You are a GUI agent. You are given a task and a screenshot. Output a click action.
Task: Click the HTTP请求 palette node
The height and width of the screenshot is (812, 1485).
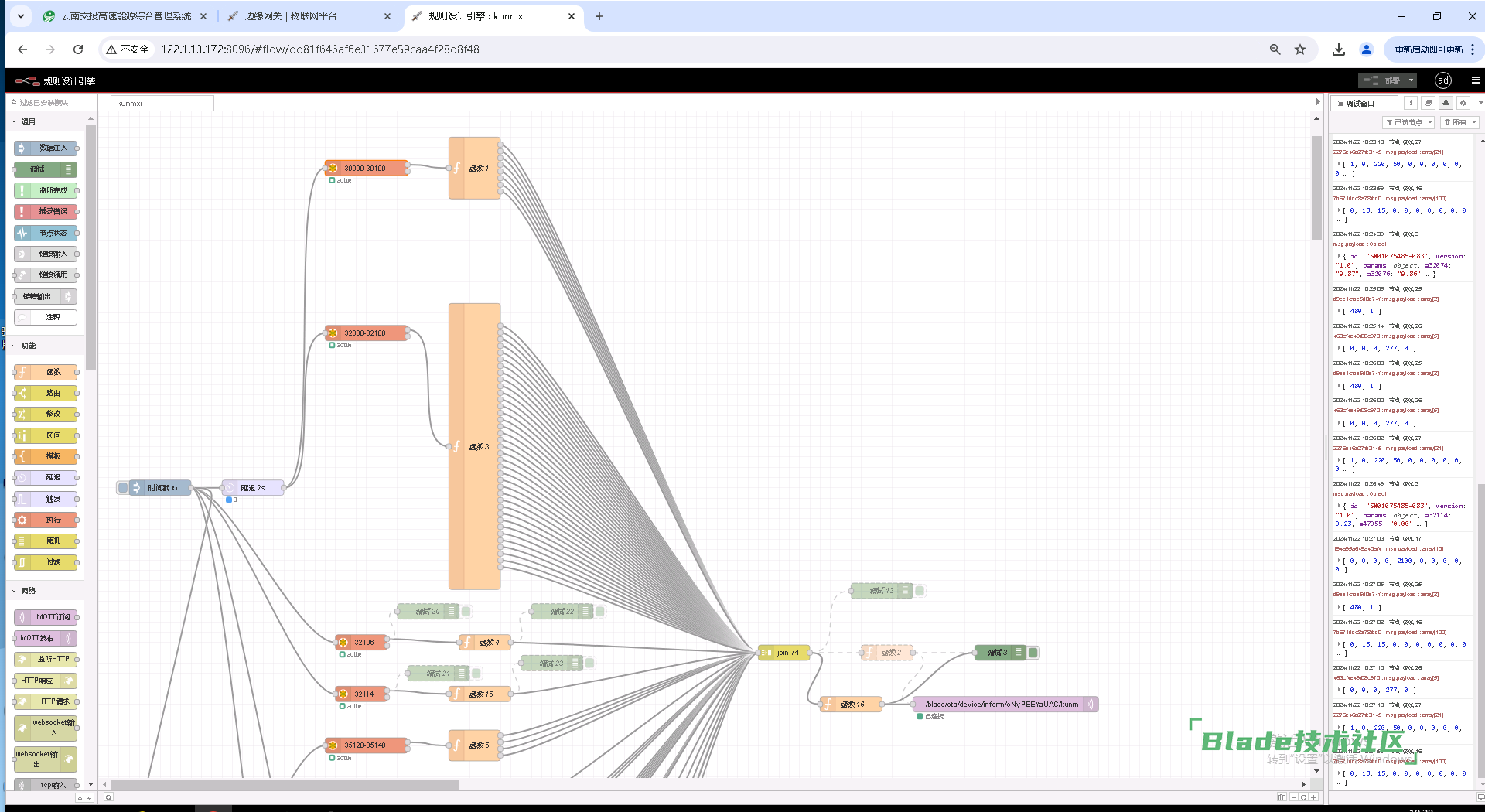[x=46, y=701]
